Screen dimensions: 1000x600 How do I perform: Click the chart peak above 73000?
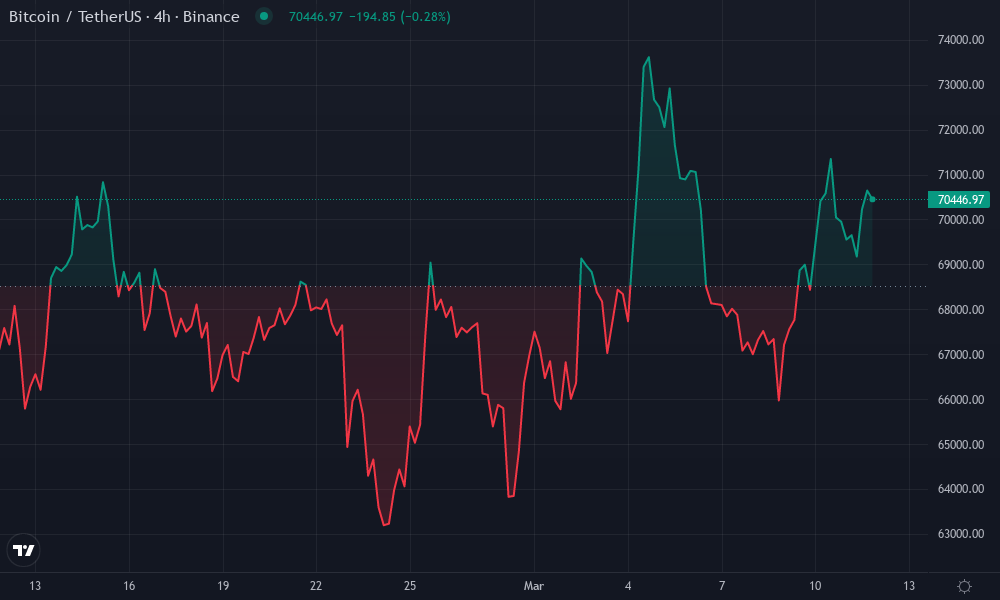click(649, 58)
